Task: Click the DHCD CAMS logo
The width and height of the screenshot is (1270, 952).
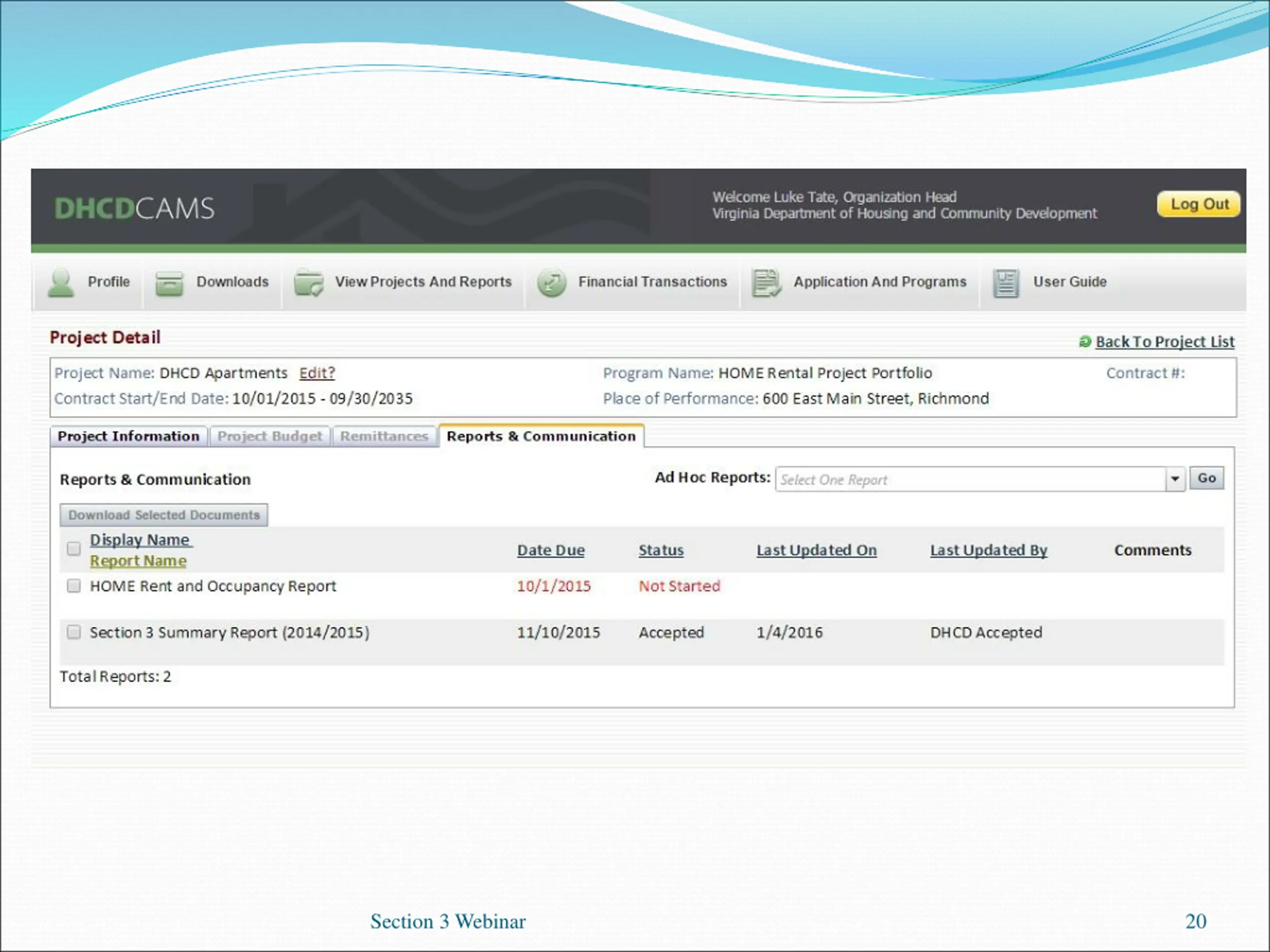Action: coord(134,208)
